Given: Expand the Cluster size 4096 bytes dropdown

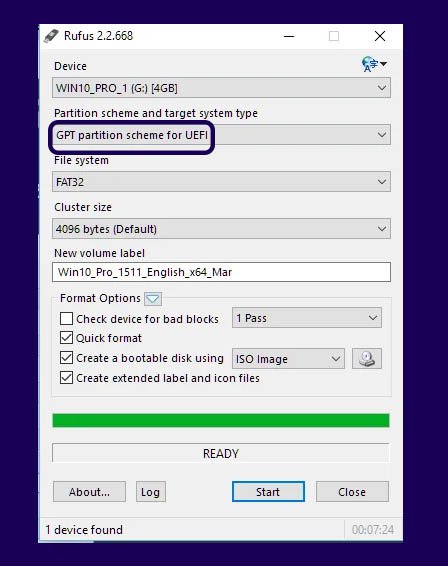Looking at the screenshot, I should 221,228.
